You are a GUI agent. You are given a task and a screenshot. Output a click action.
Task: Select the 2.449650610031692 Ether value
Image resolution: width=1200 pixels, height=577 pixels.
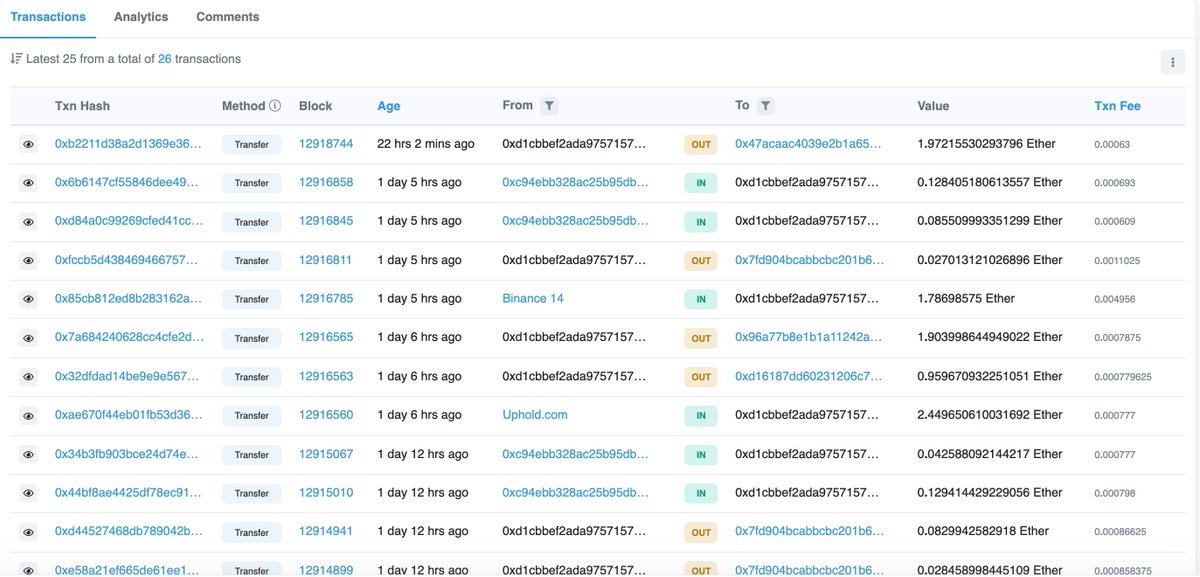point(990,415)
